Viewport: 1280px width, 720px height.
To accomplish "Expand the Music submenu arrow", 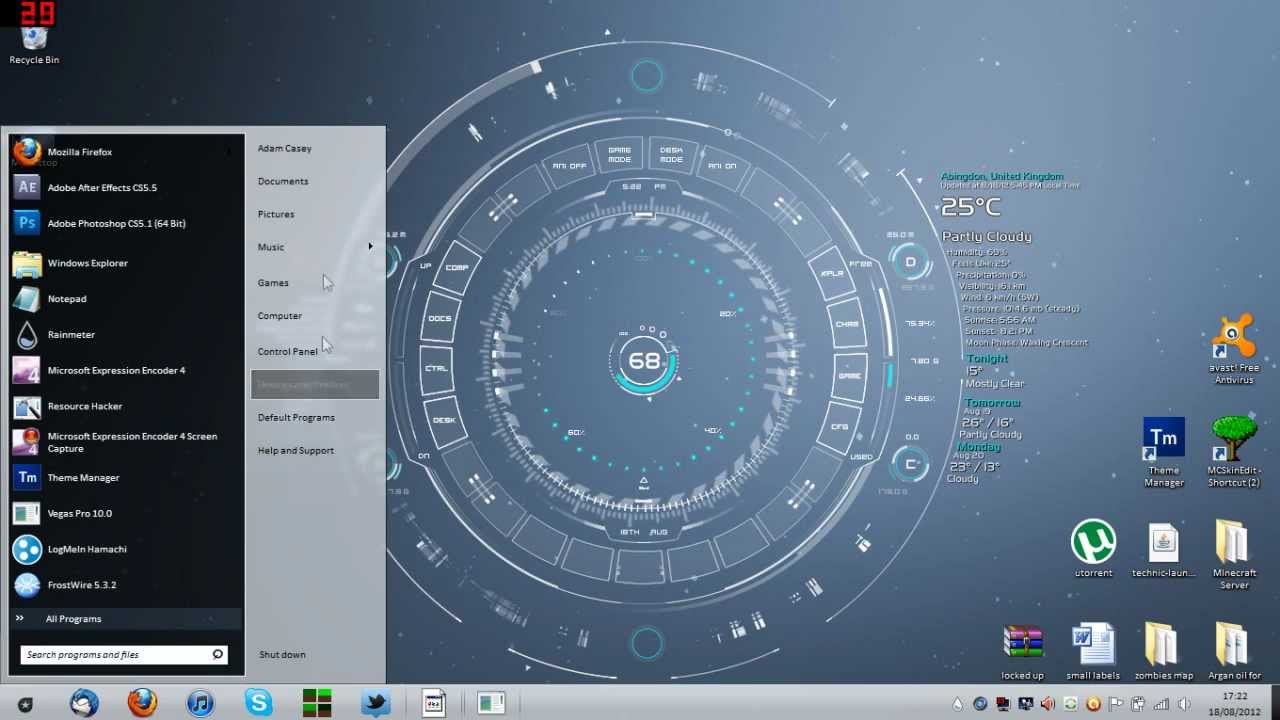I will pos(370,247).
